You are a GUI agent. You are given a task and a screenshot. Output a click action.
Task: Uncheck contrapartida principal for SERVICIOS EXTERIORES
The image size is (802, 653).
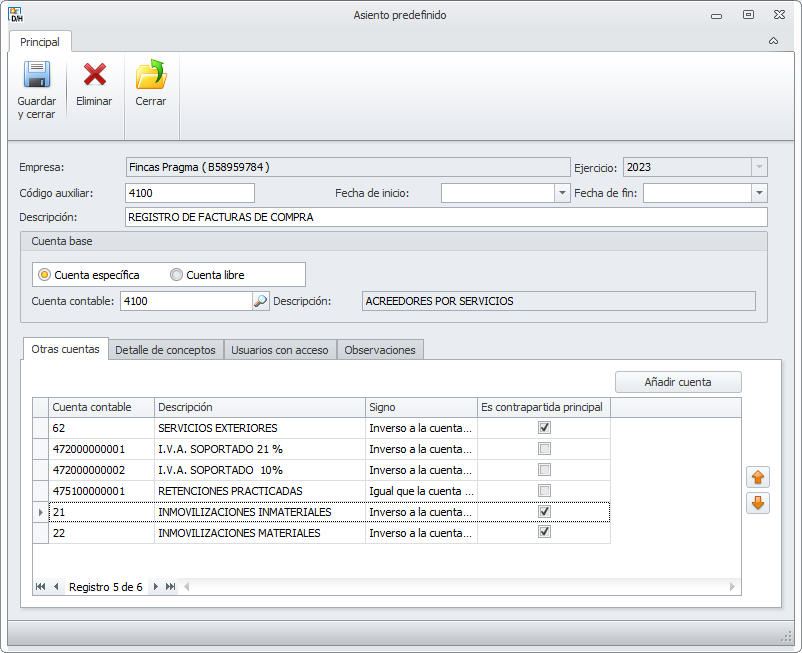[x=544, y=428]
